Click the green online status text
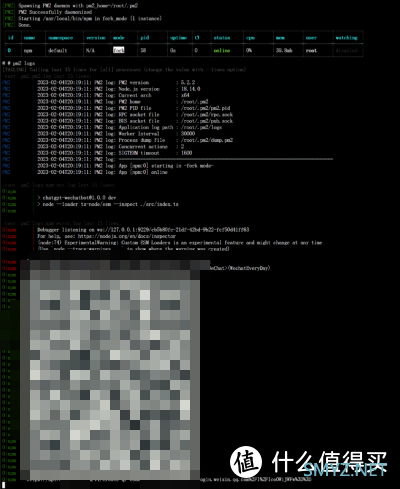The height and width of the screenshot is (489, 400). point(222,50)
